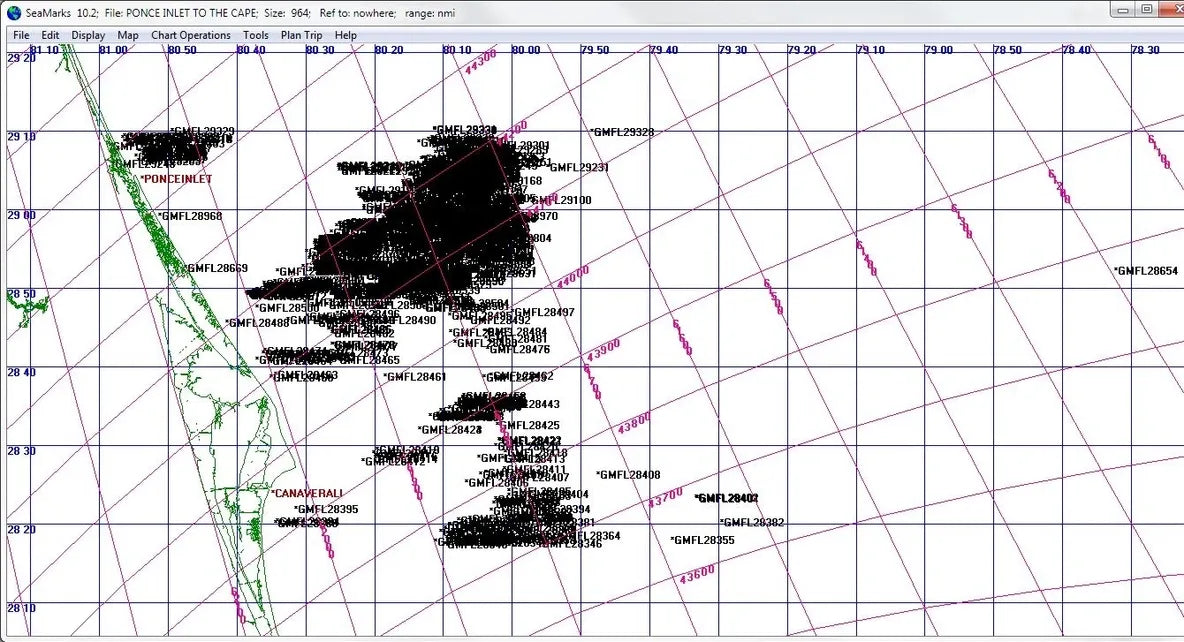The height and width of the screenshot is (642, 1184).
Task: Click waypoint GMFL28395
Action: tap(326, 510)
